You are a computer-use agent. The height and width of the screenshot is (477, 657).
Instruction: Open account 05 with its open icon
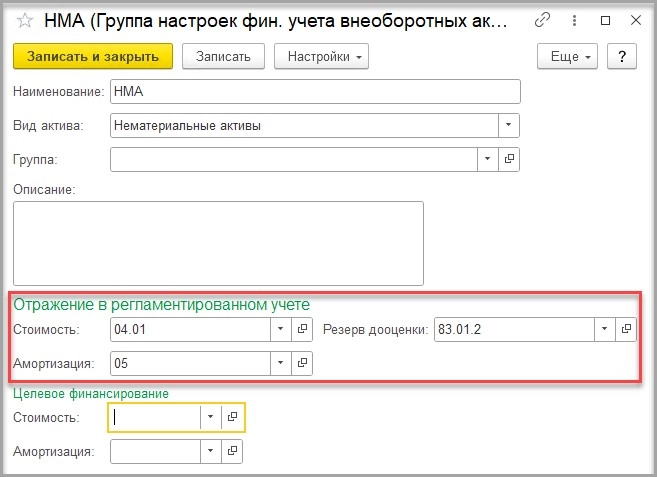tap(302, 363)
